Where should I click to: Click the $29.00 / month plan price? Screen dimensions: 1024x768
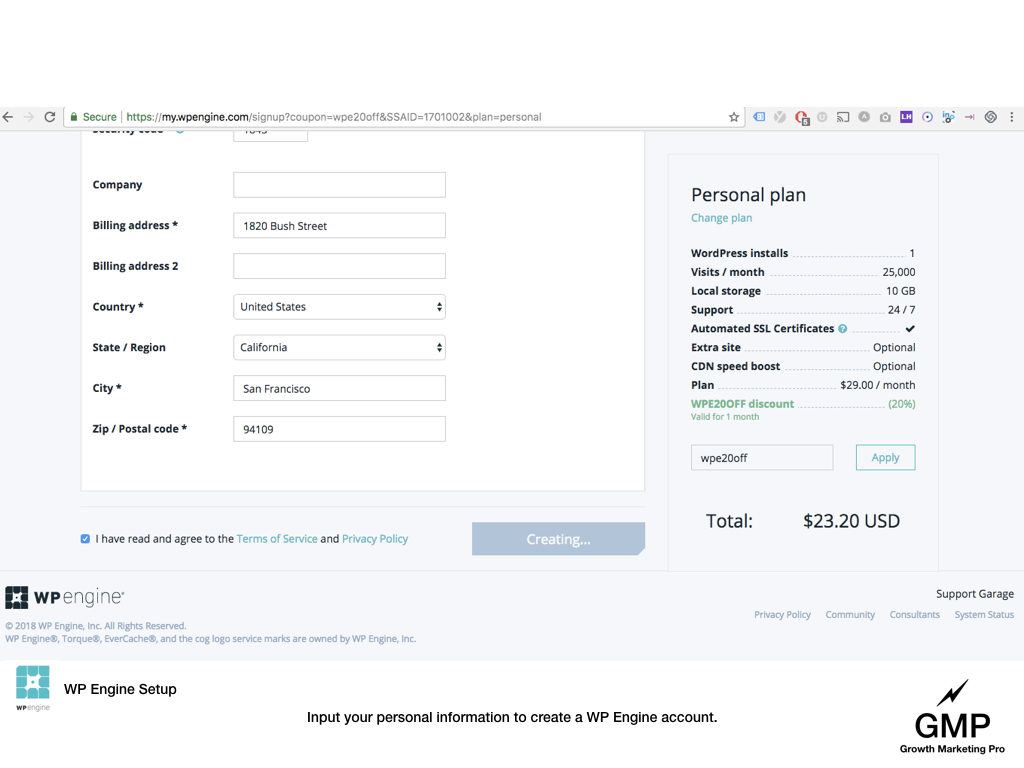(x=878, y=385)
